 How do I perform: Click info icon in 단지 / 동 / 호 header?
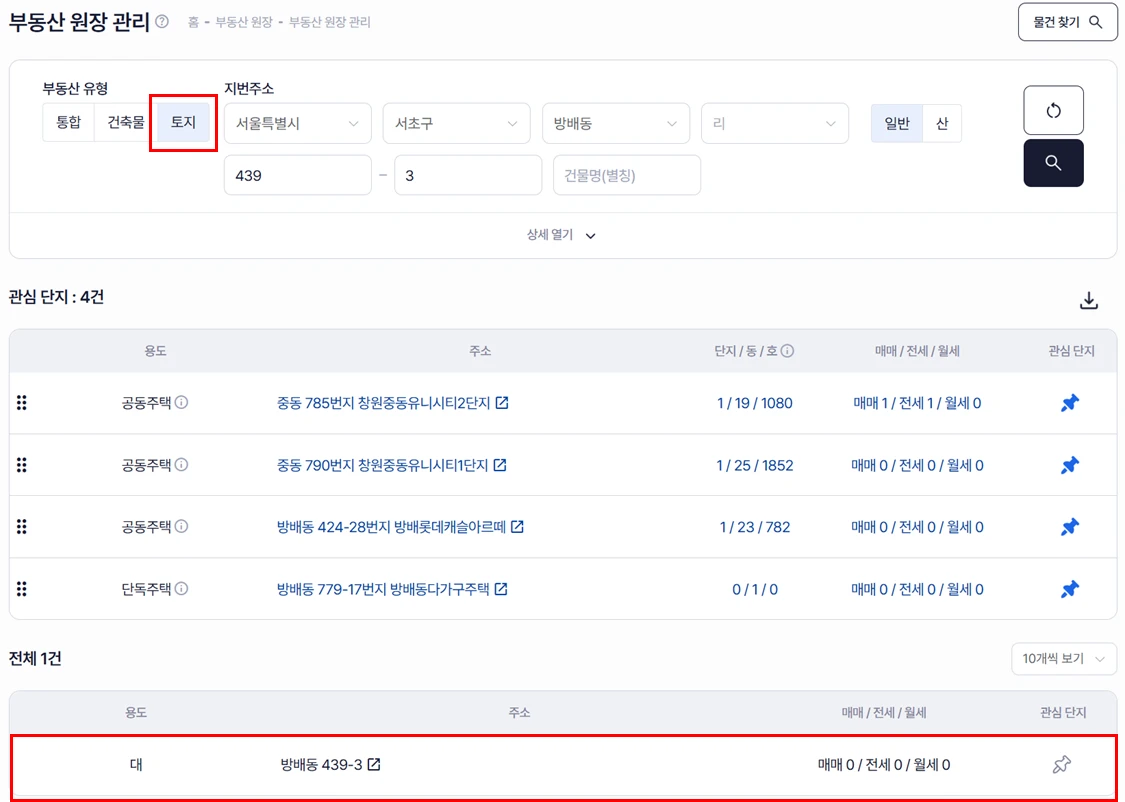(787, 352)
